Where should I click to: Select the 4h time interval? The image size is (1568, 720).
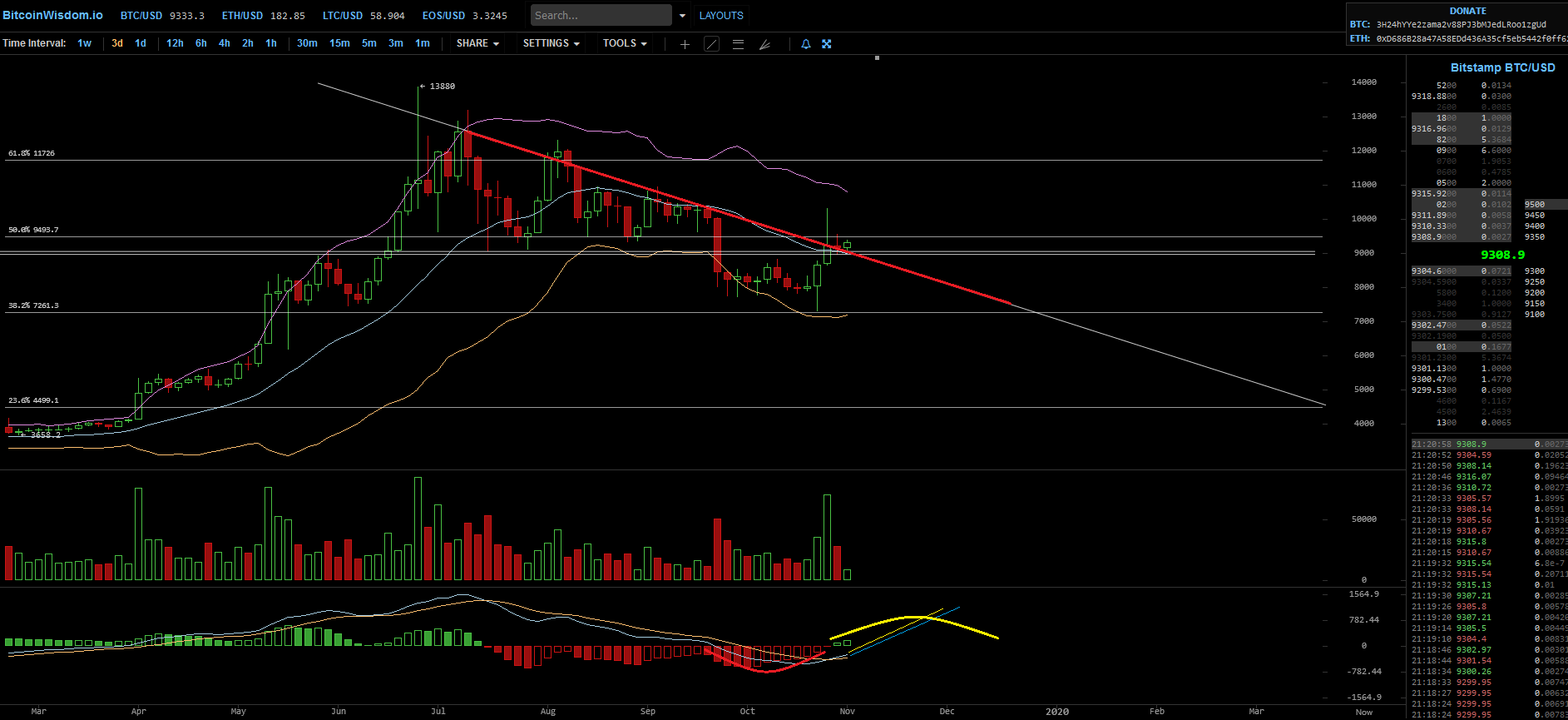pos(225,43)
